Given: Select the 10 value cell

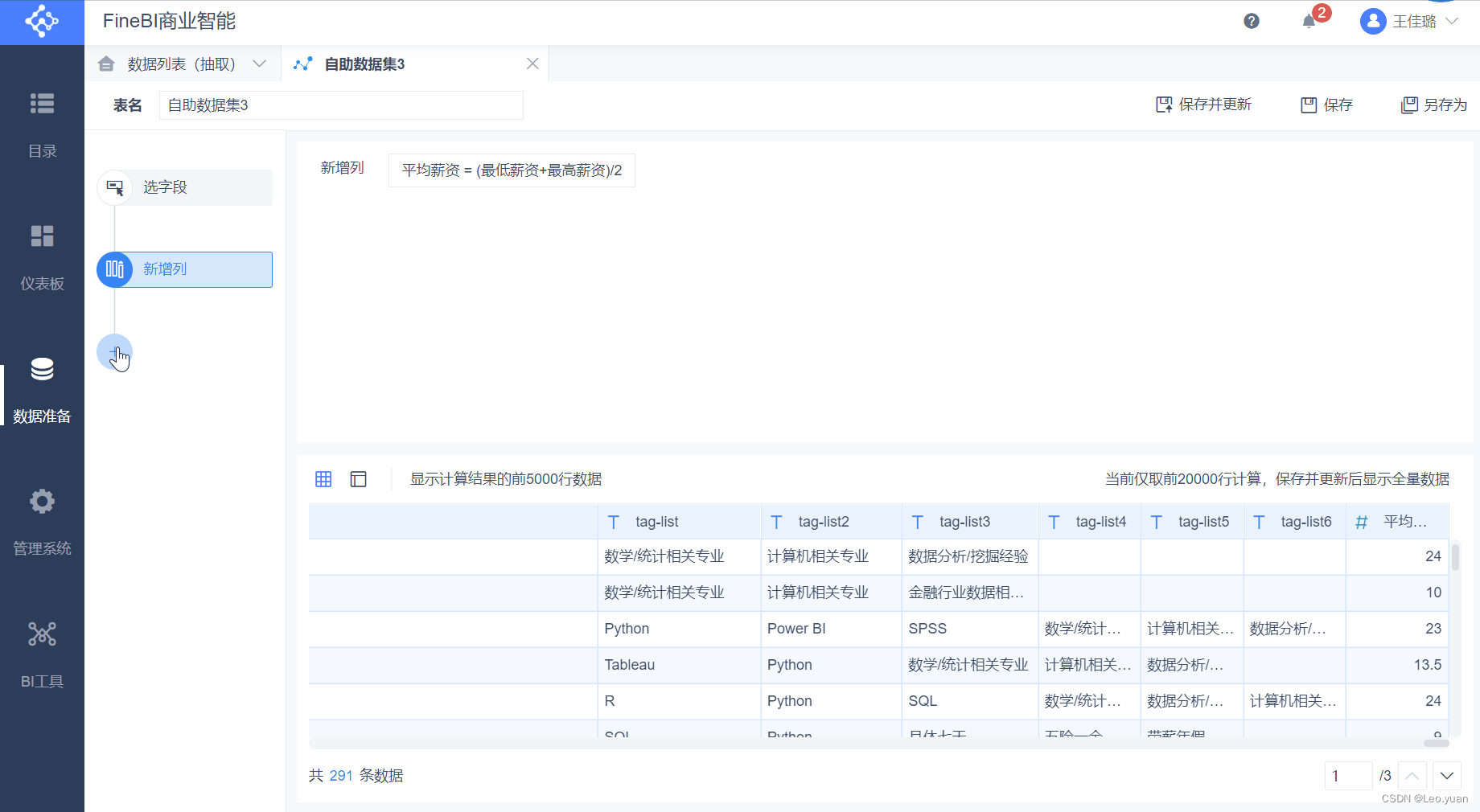Looking at the screenshot, I should click(1397, 593).
